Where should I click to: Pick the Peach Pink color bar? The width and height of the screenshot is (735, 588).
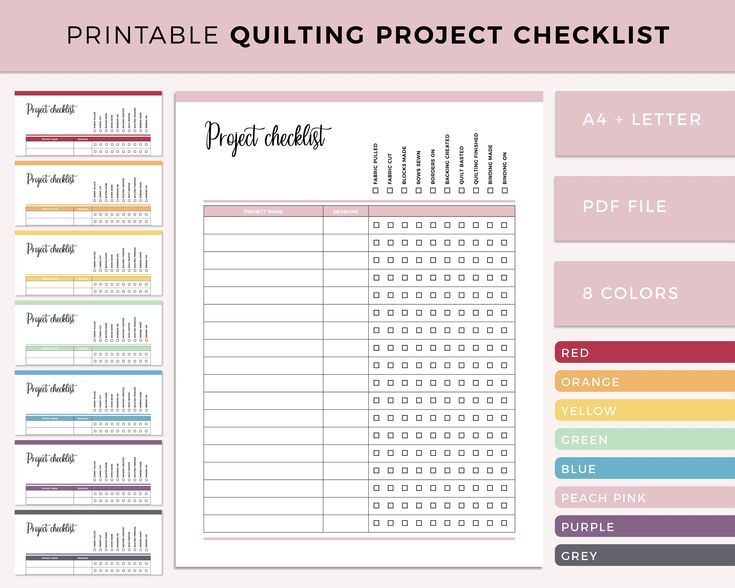tap(644, 498)
